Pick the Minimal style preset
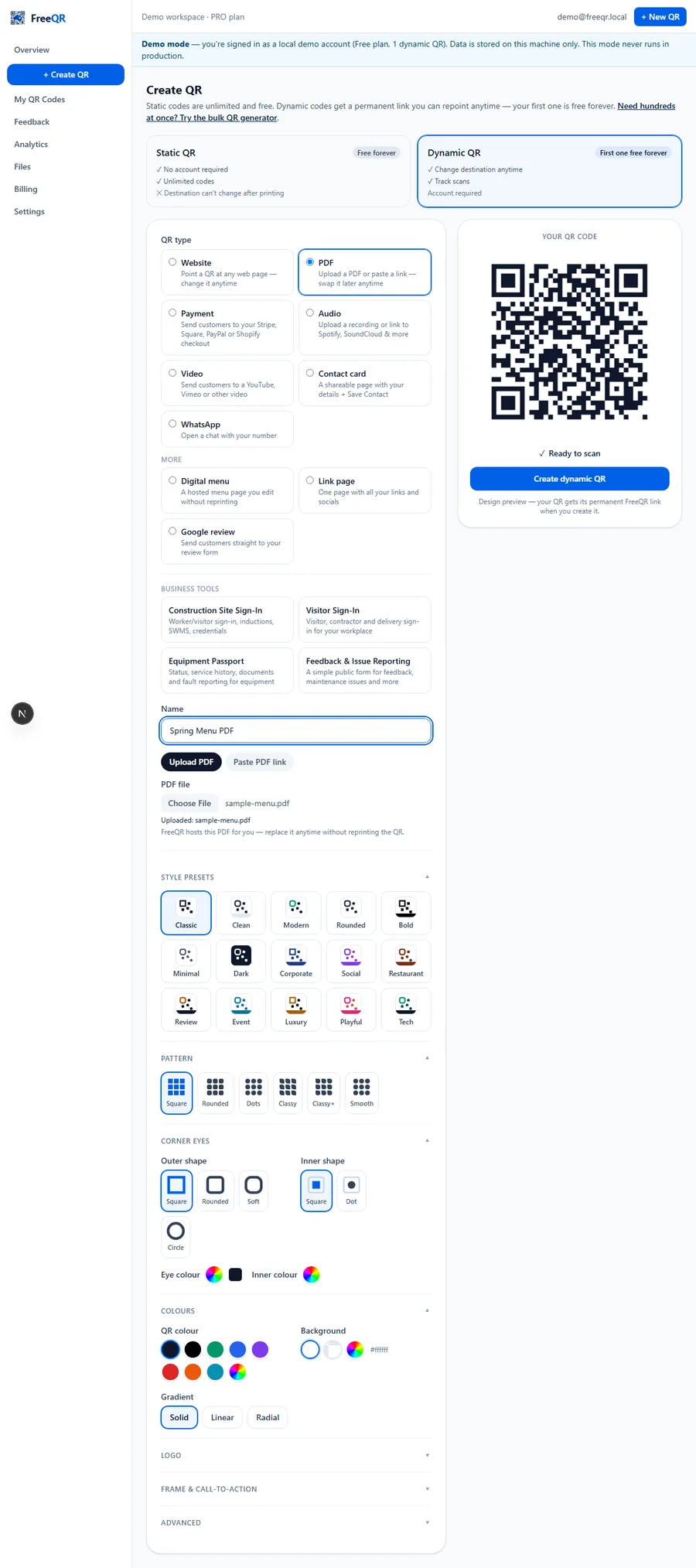Screen dimensions: 696x1568 click(186, 962)
